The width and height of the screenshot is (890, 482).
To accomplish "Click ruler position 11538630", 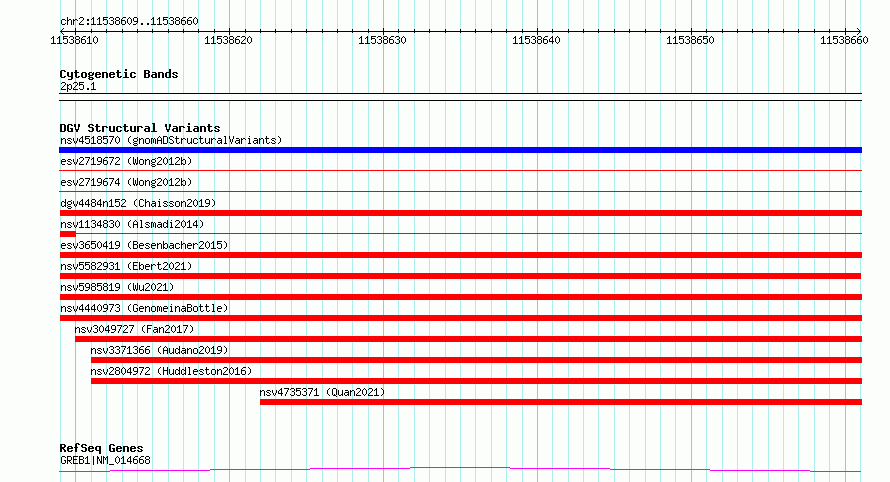I will 382,40.
